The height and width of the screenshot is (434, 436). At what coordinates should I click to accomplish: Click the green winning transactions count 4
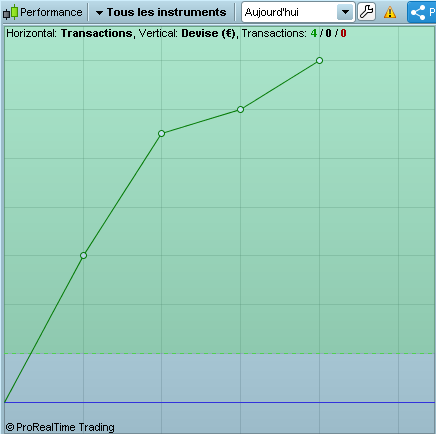pos(314,33)
